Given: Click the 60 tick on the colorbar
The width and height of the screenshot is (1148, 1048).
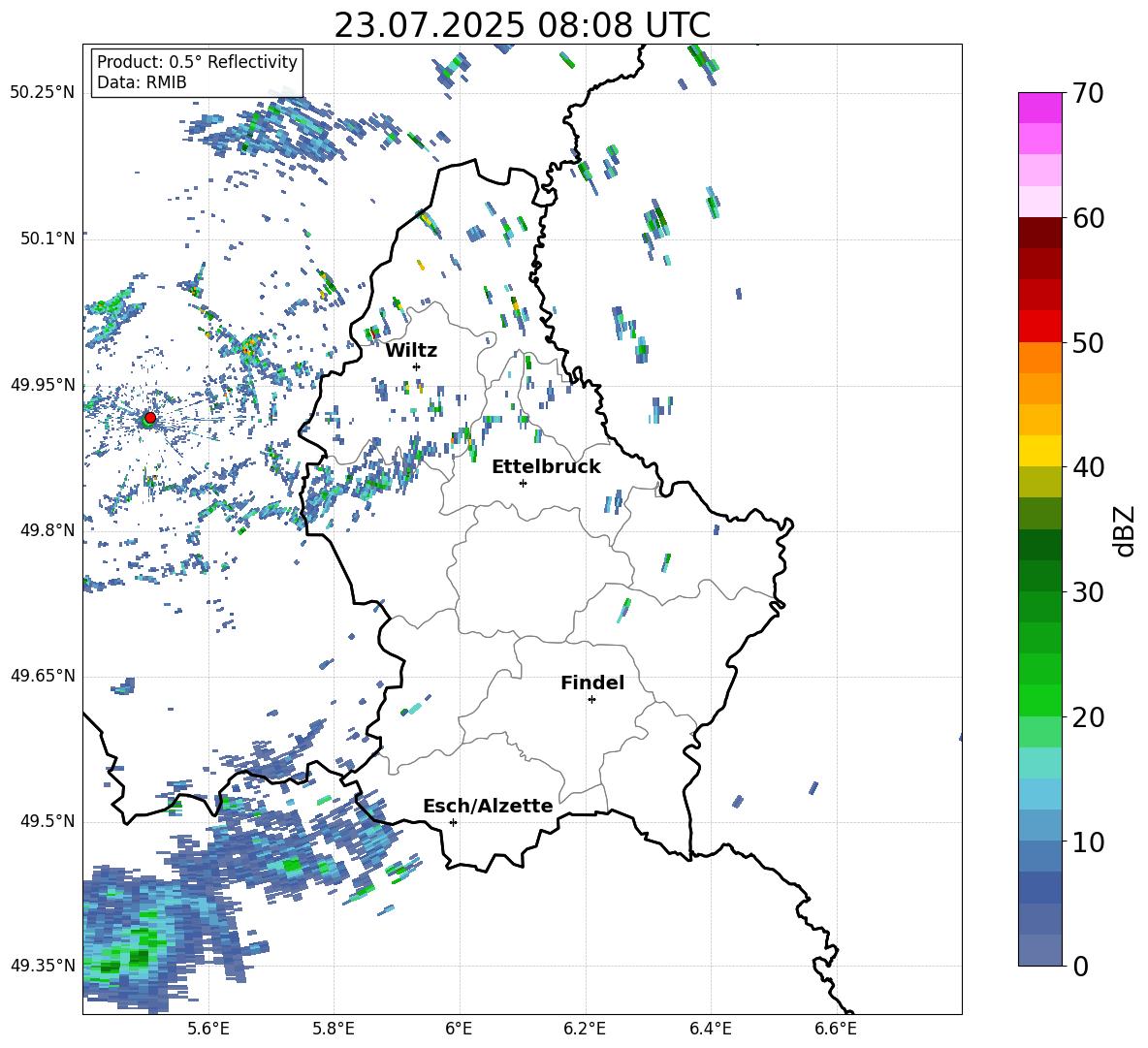Looking at the screenshot, I should 1088,218.
